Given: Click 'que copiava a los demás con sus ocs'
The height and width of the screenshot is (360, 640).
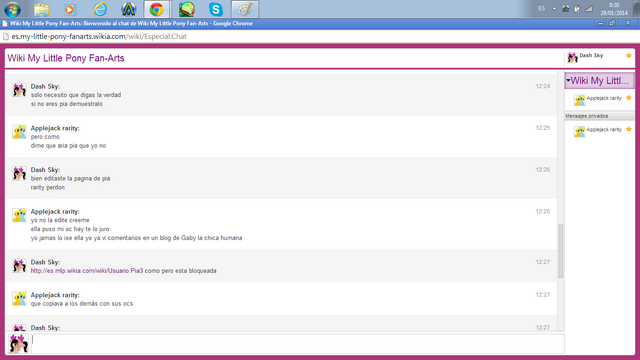Looking at the screenshot, I should (x=82, y=304).
